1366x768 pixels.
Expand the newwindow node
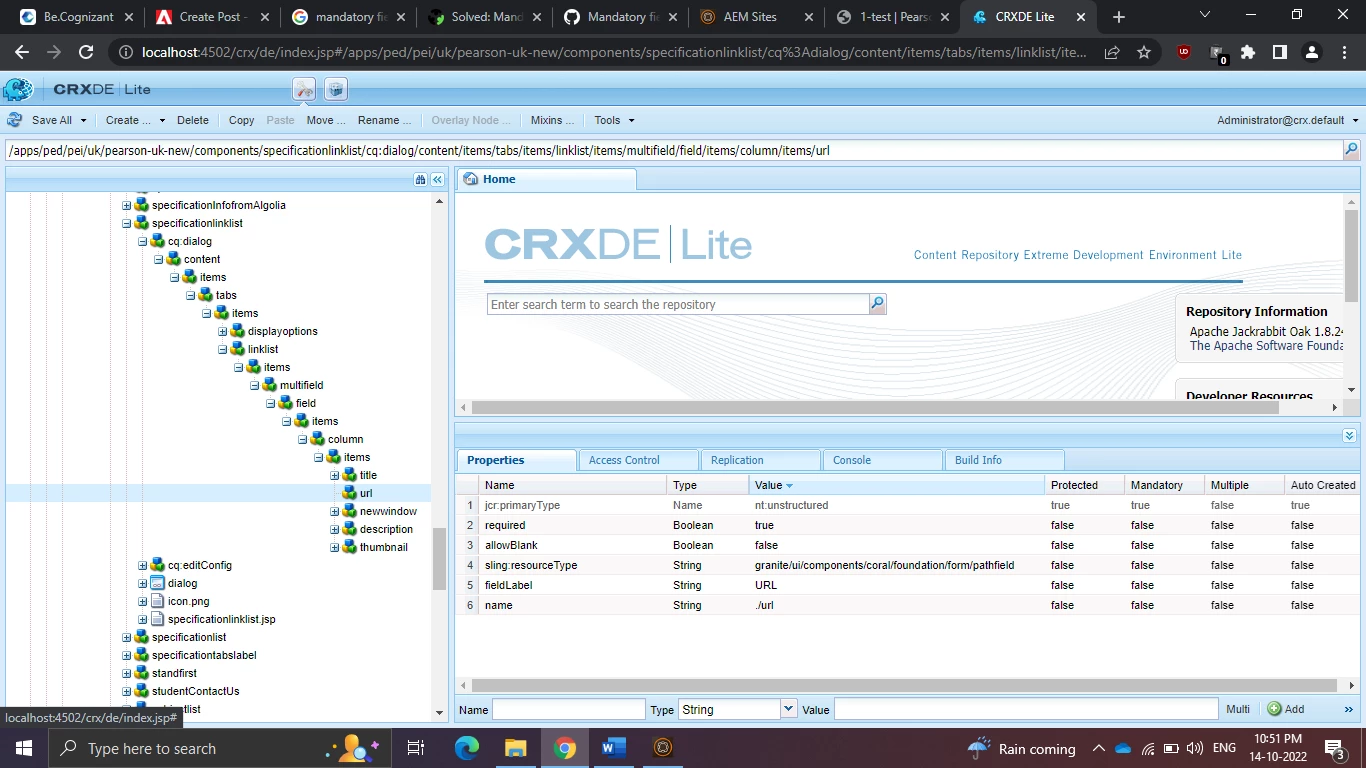[335, 511]
